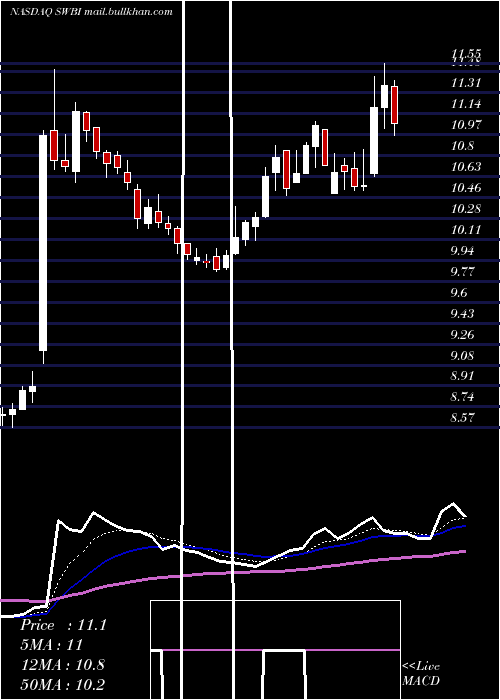Click the 11.14 price level label
This screenshot has height=700, width=500.
click(x=466, y=104)
